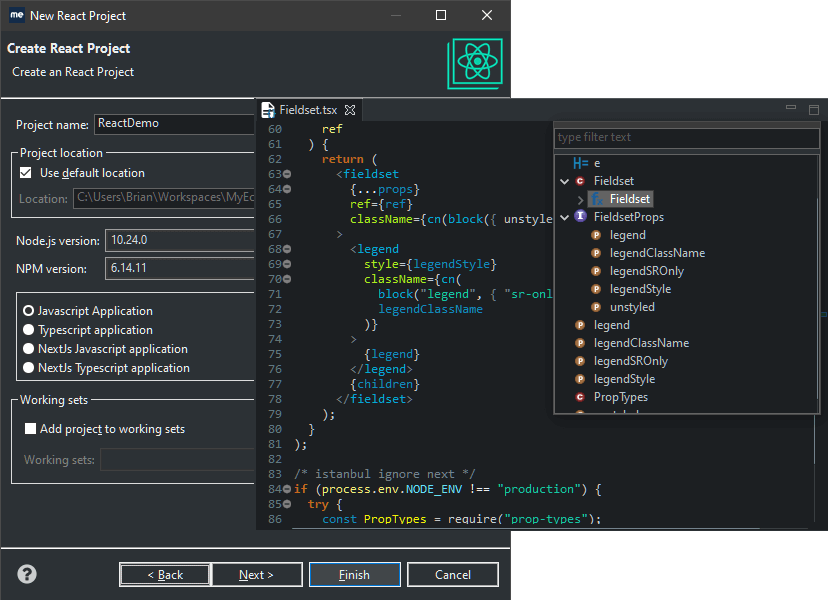The height and width of the screenshot is (600, 828).
Task: Maximize the New React Project dialog window
Action: pyautogui.click(x=441, y=15)
